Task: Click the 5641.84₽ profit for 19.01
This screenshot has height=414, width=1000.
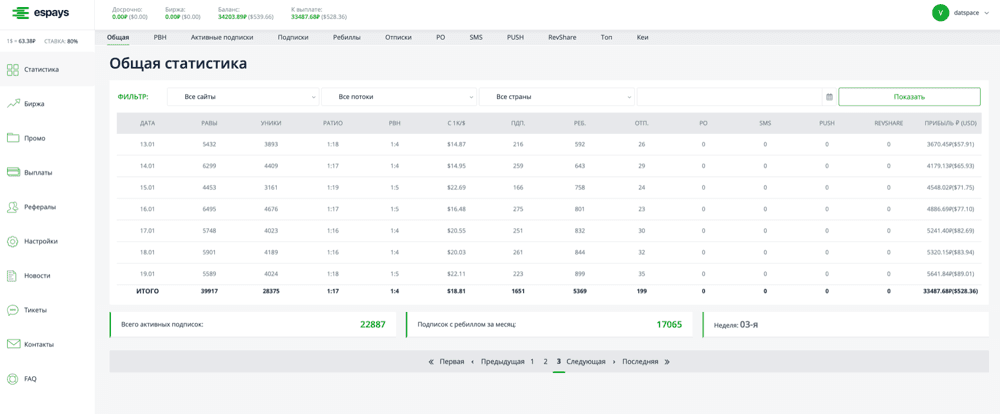Action: [x=952, y=274]
